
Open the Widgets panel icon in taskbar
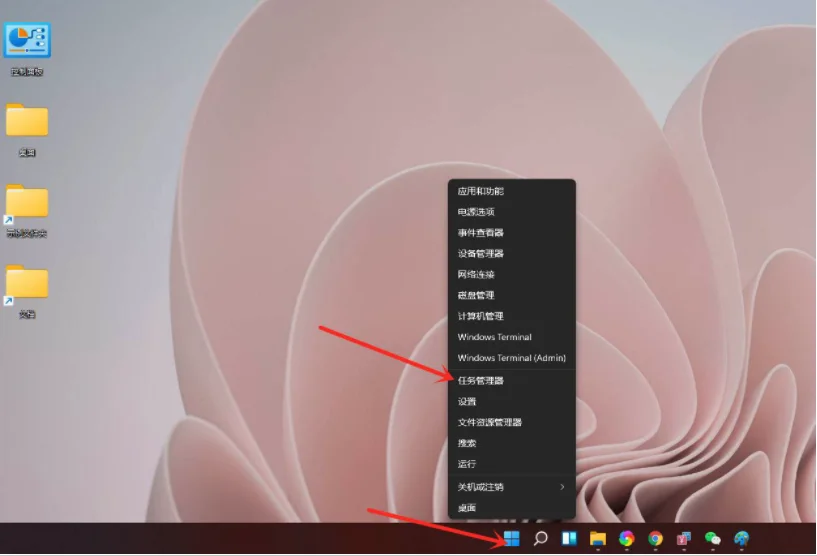569,539
